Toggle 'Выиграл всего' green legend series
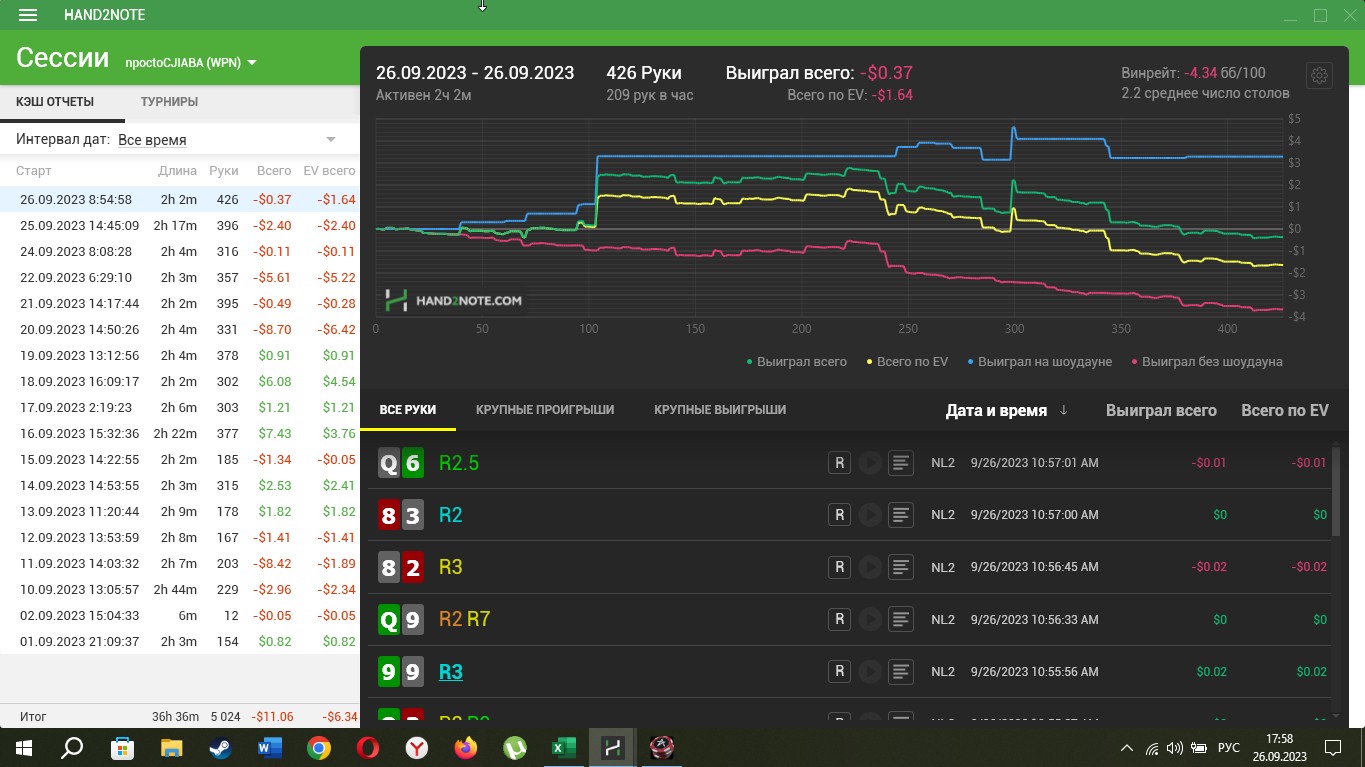 coord(797,361)
